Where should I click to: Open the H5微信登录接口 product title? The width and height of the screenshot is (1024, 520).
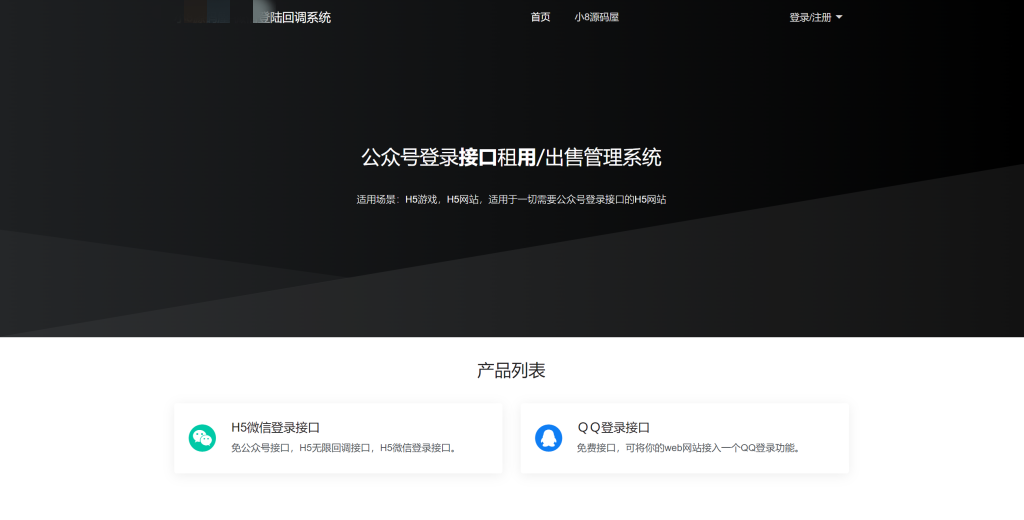coord(275,427)
